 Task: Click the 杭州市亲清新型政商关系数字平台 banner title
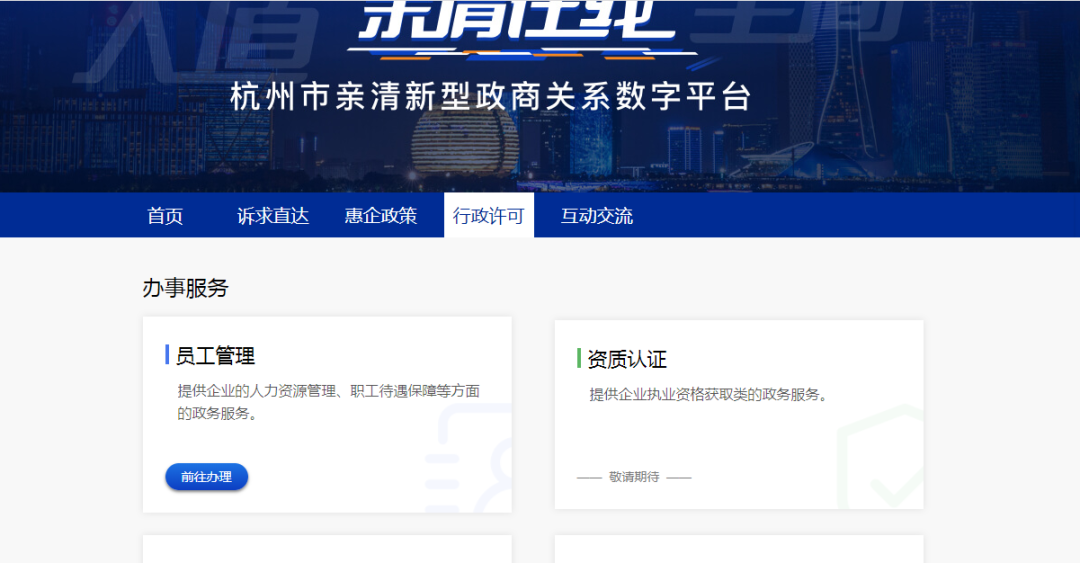coord(490,98)
